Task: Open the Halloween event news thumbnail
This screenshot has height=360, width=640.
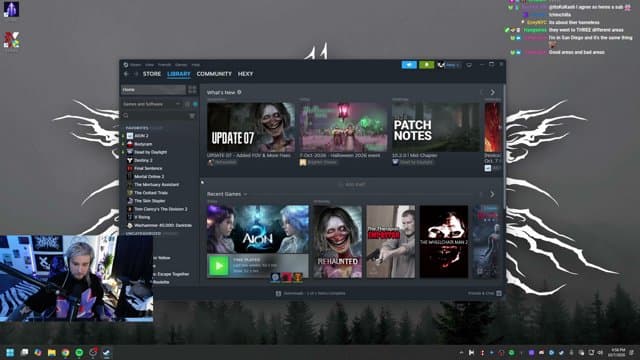Action: pyautogui.click(x=343, y=127)
